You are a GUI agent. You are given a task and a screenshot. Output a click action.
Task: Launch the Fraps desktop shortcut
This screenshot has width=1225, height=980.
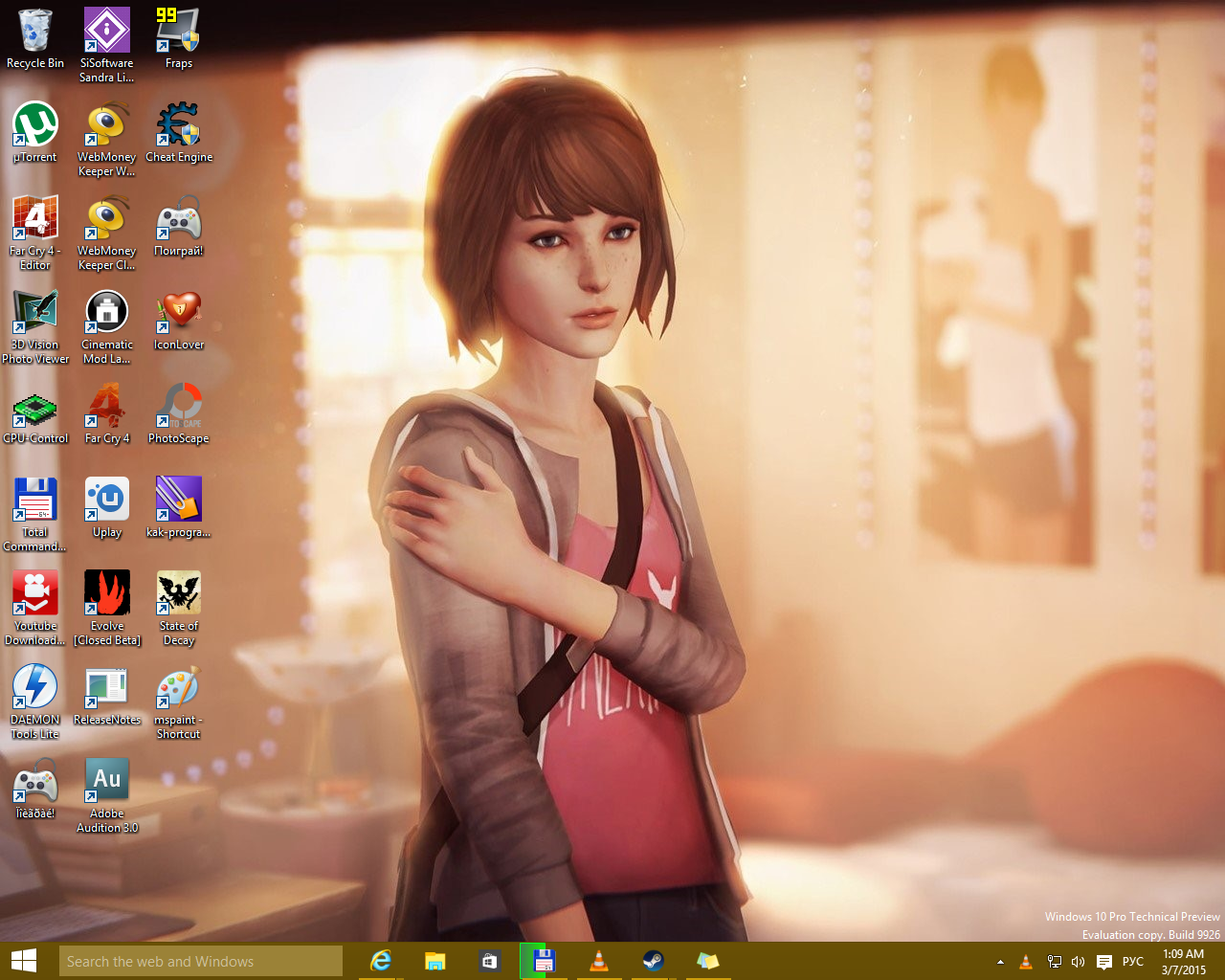pos(179,38)
